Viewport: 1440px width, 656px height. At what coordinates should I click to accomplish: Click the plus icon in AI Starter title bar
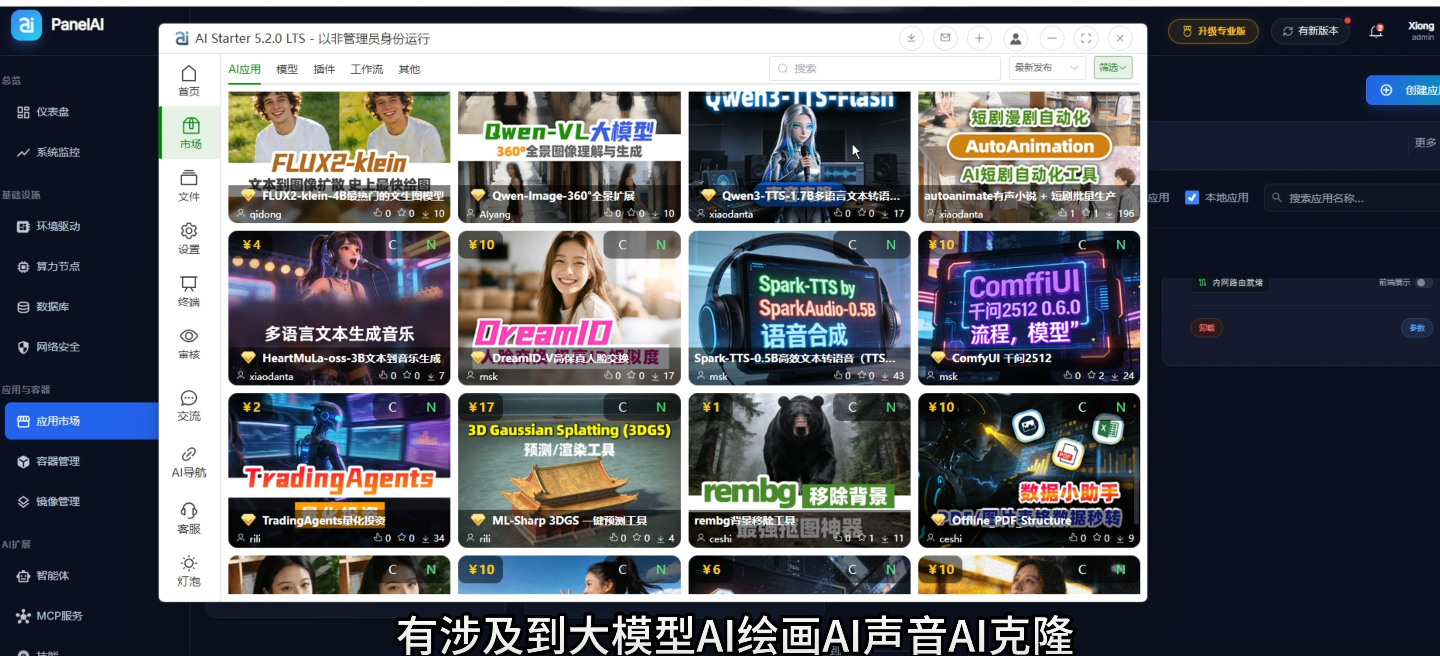point(980,38)
